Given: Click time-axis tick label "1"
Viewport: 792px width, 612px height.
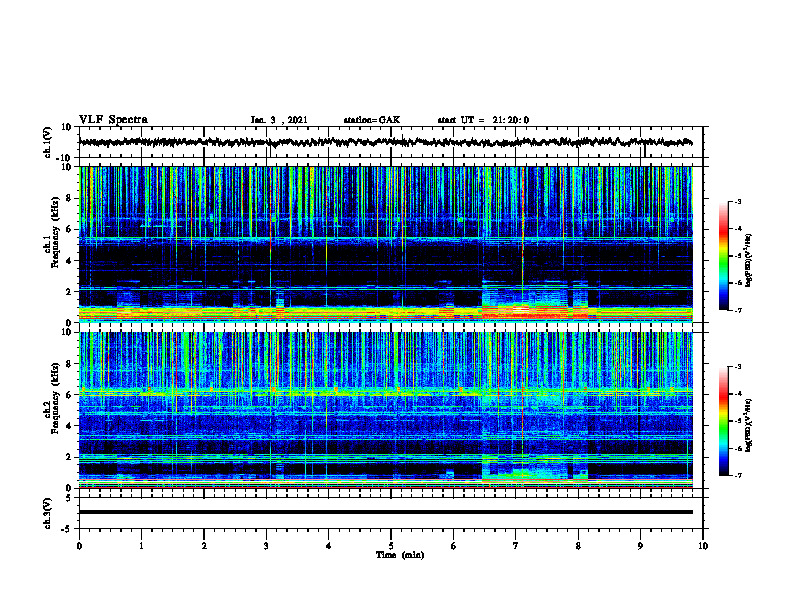Looking at the screenshot, I should pos(141,546).
